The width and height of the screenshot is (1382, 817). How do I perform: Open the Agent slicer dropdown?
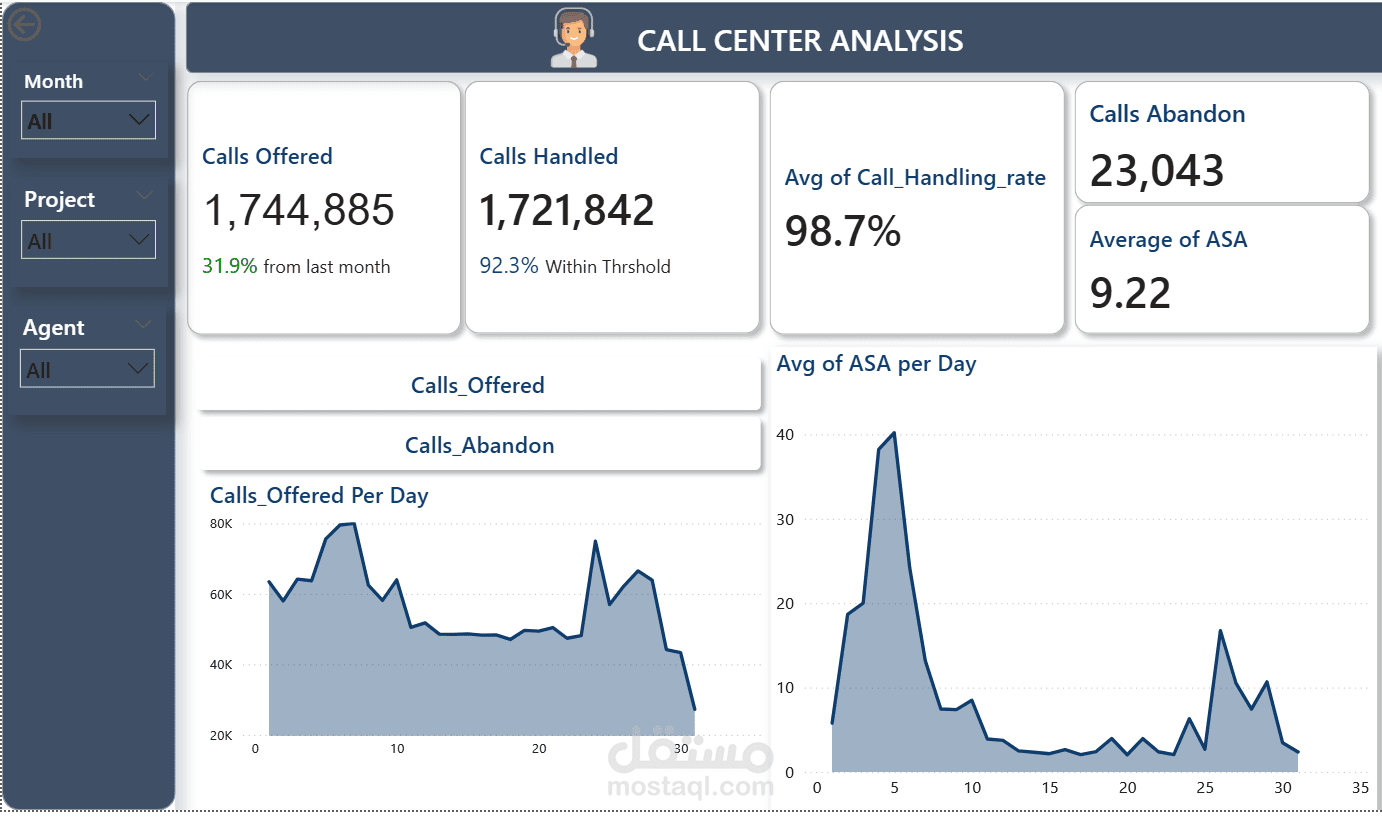point(88,369)
